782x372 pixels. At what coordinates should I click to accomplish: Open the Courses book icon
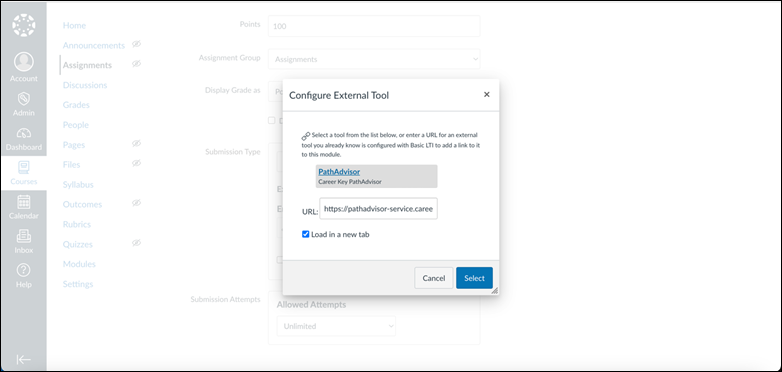click(x=23, y=167)
